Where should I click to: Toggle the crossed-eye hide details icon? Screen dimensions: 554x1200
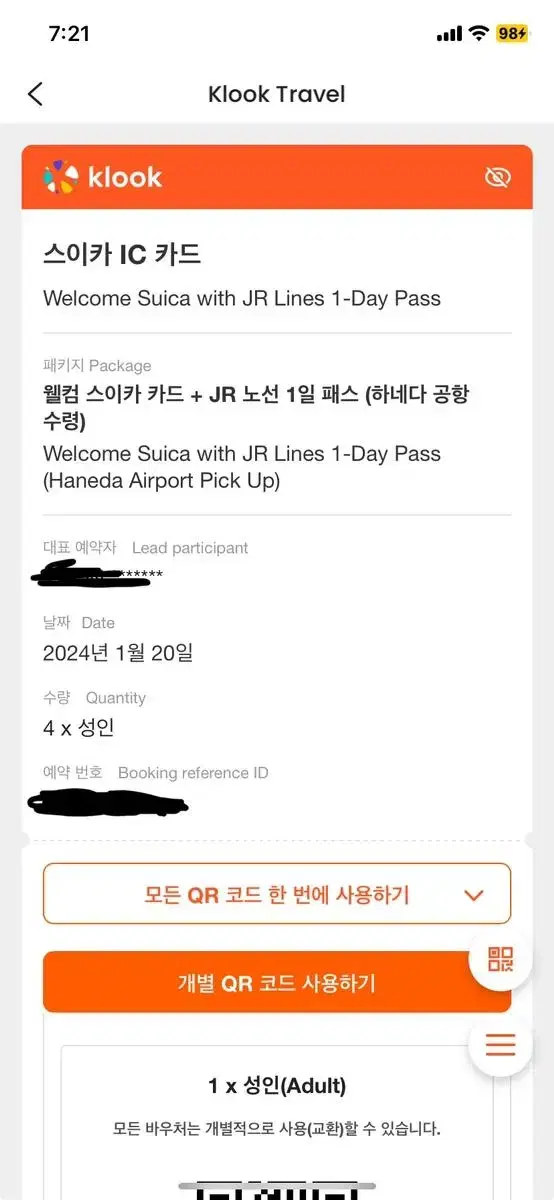pos(497,177)
